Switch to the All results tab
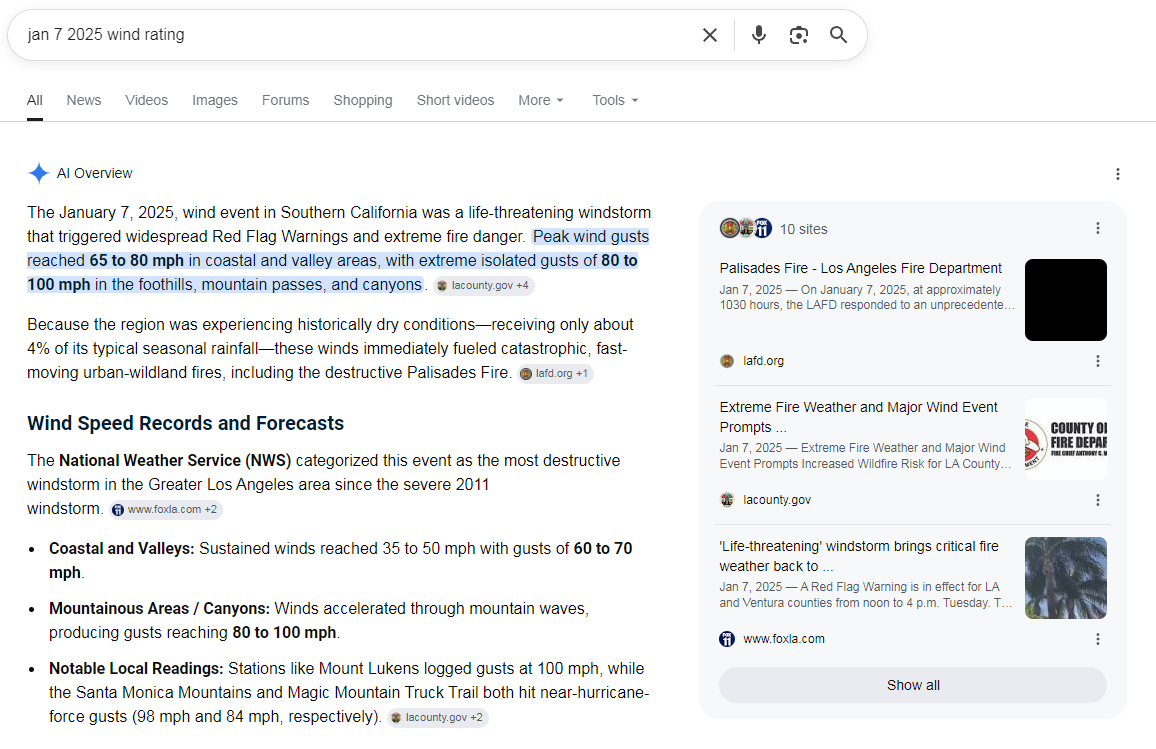This screenshot has height=749, width=1156. (35, 100)
